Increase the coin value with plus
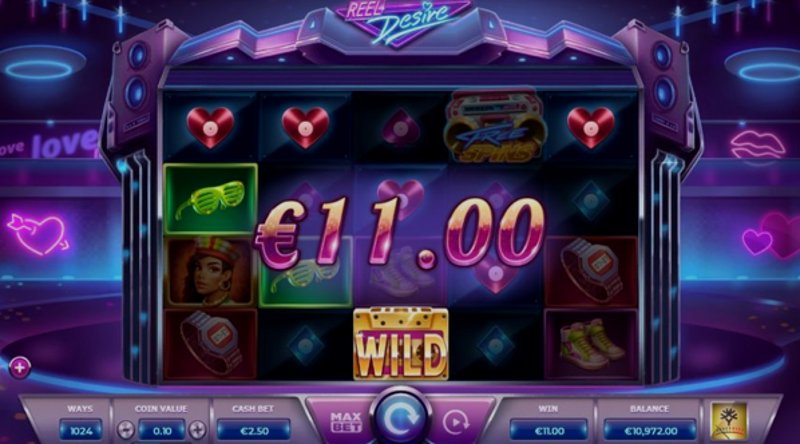 click(197, 430)
